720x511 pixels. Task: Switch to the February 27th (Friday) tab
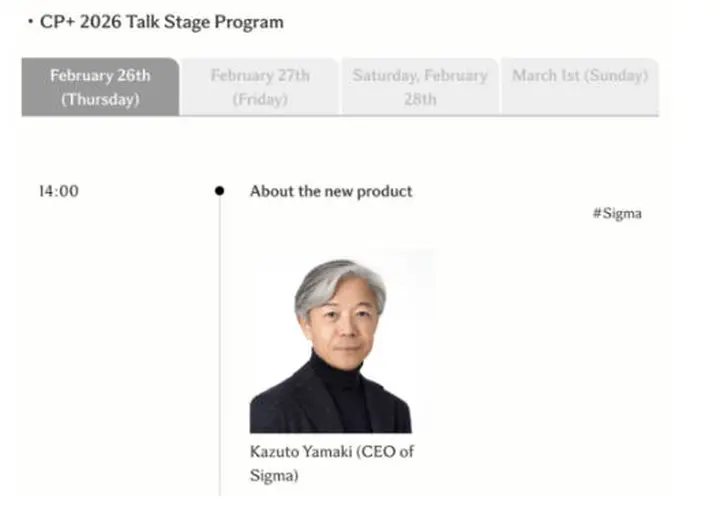(260, 87)
